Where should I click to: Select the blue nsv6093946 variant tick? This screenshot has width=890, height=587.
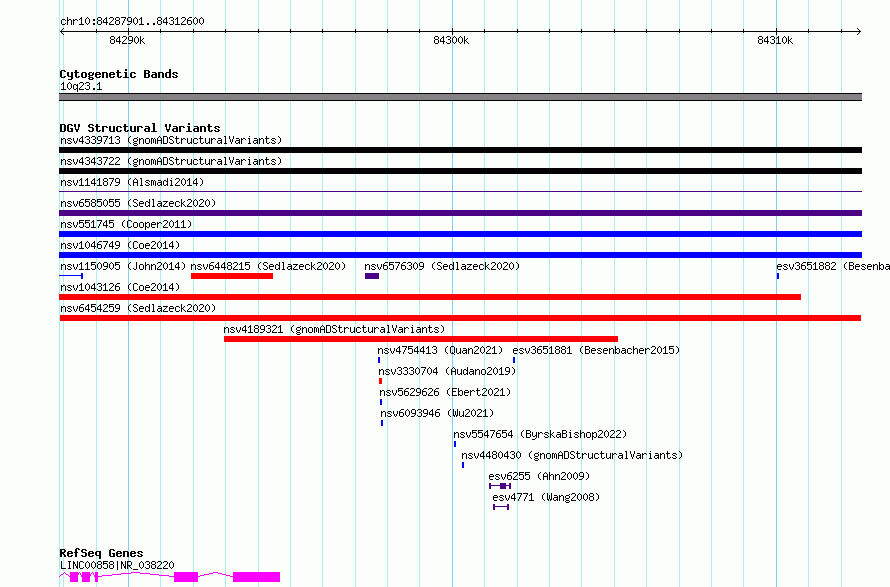click(x=382, y=423)
